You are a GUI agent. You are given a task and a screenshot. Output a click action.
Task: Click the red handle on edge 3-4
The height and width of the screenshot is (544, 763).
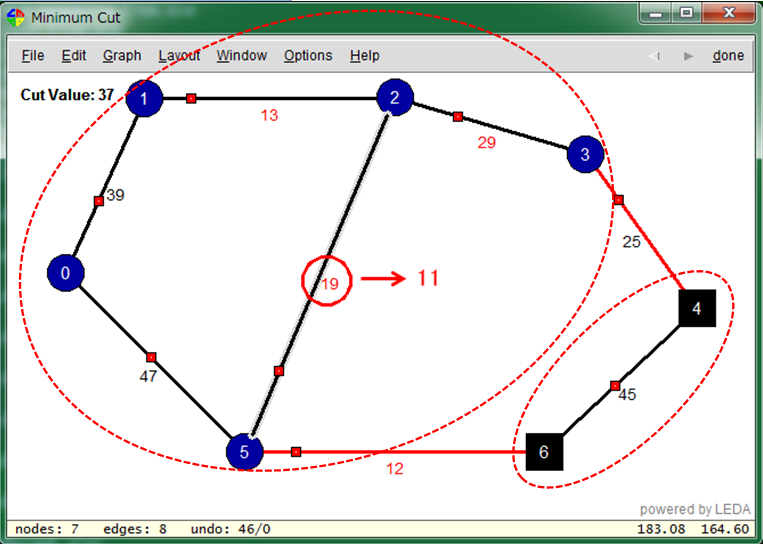(x=618, y=200)
